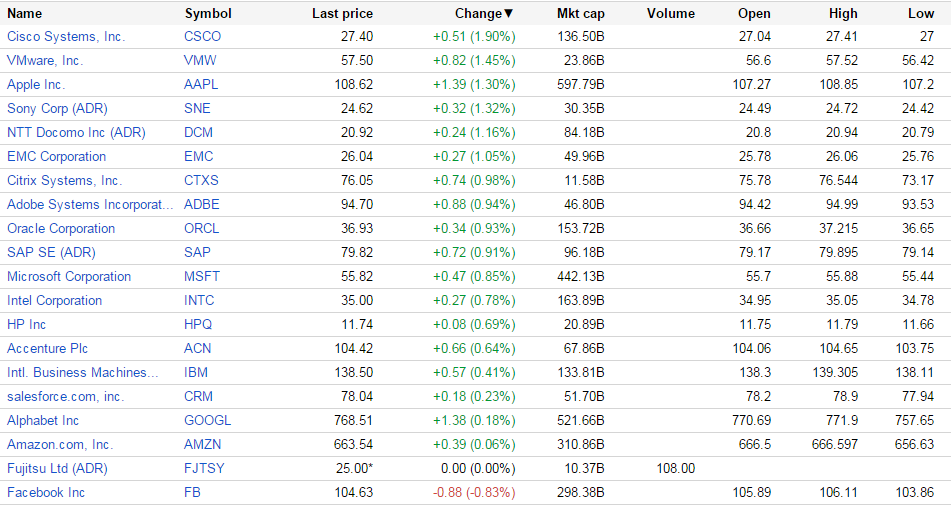Select the NTT Docomo Inc (ADR) link

[x=73, y=132]
